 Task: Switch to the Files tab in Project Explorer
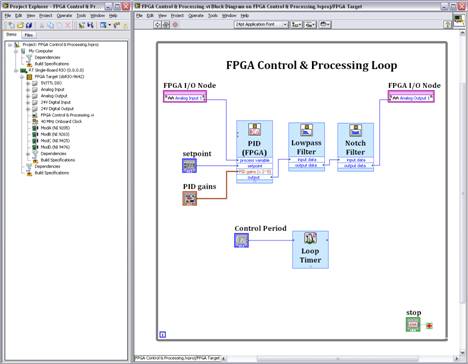(29, 35)
